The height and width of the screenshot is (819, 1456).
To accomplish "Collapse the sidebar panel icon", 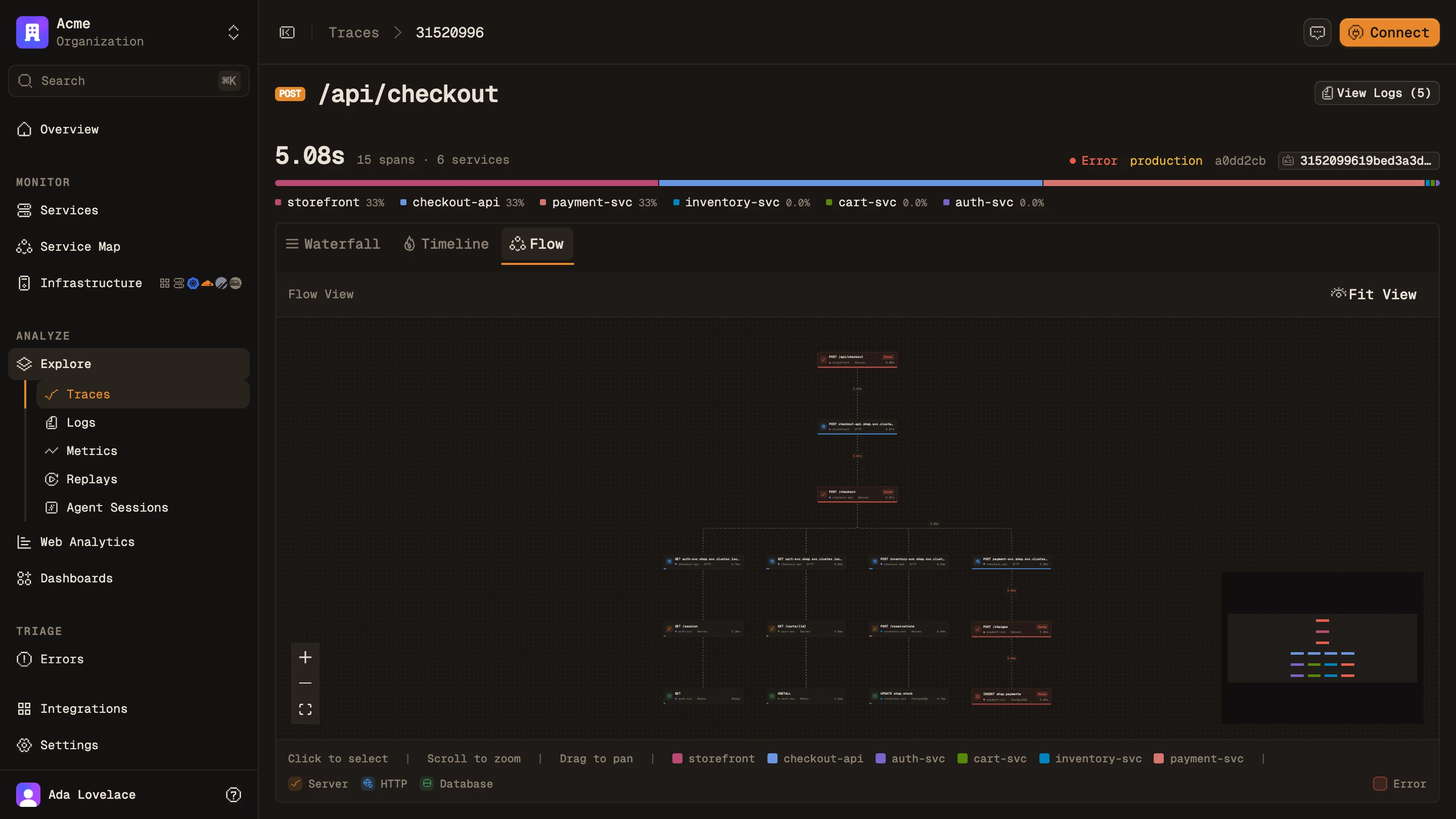I will (287, 33).
